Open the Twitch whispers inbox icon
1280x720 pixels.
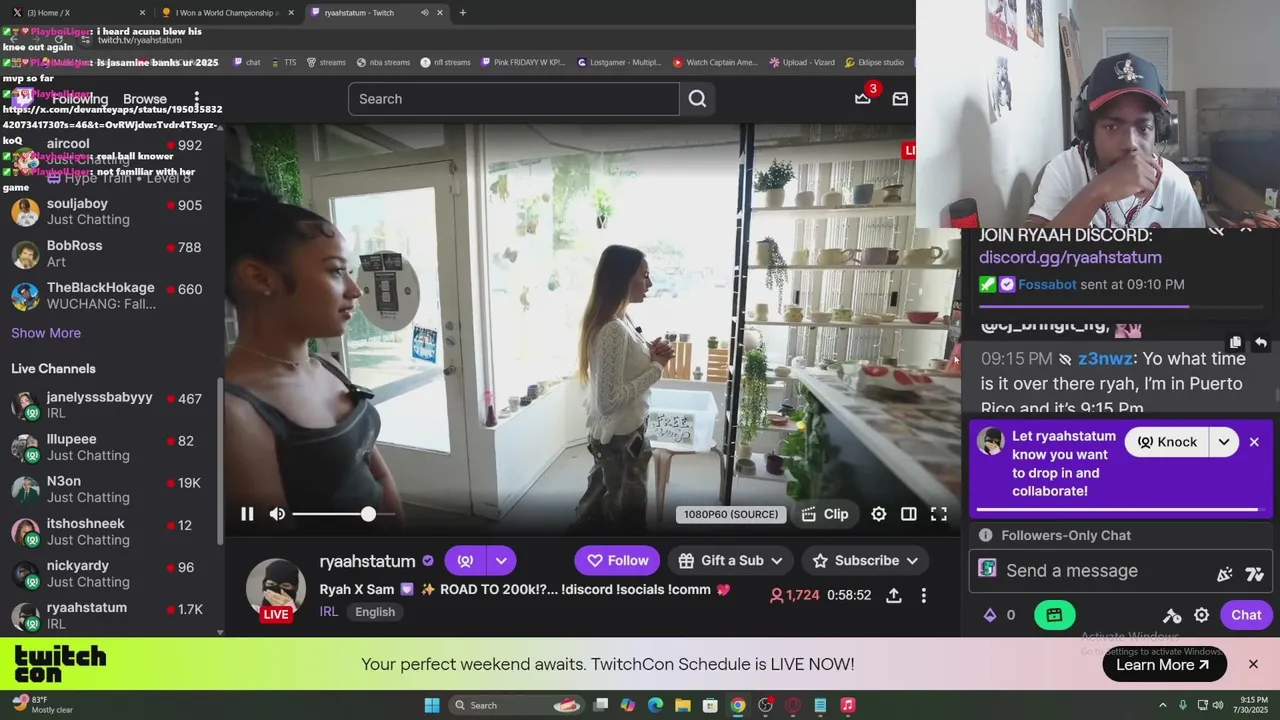pyautogui.click(x=900, y=99)
